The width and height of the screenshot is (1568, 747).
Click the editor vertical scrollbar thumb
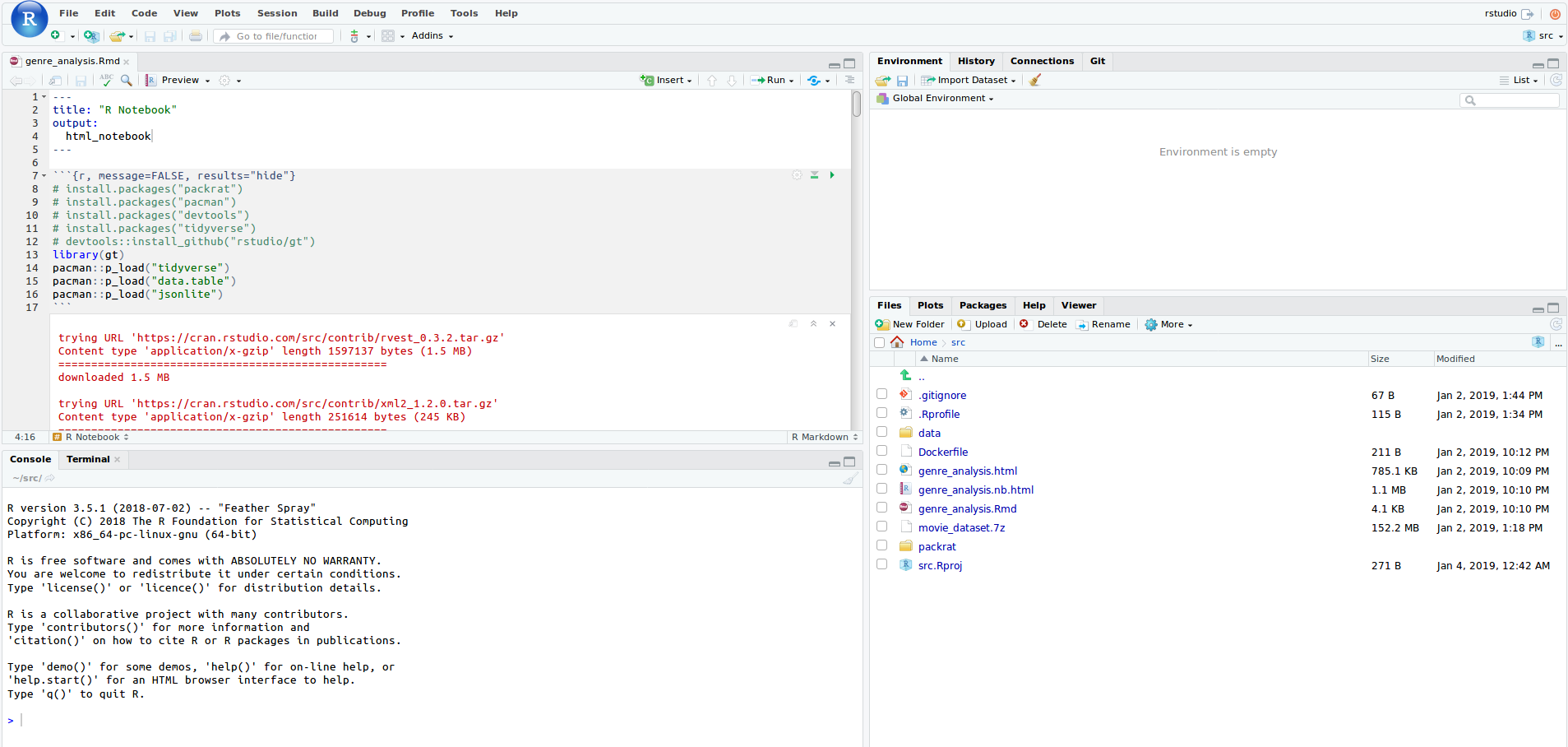tap(856, 104)
